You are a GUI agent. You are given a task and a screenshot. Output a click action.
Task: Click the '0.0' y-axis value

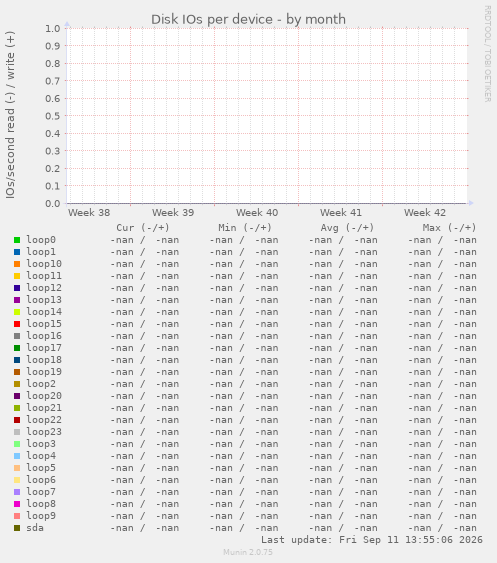(x=52, y=204)
